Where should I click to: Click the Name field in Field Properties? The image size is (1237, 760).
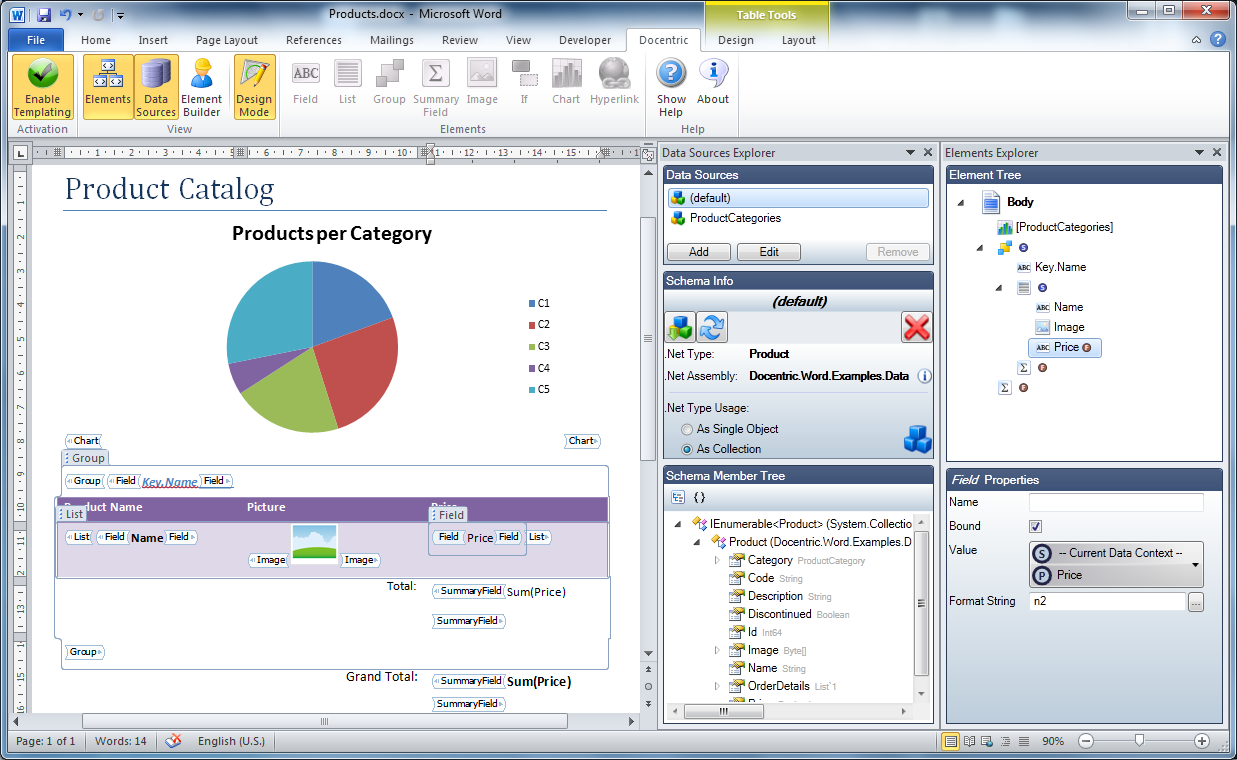(x=1117, y=503)
